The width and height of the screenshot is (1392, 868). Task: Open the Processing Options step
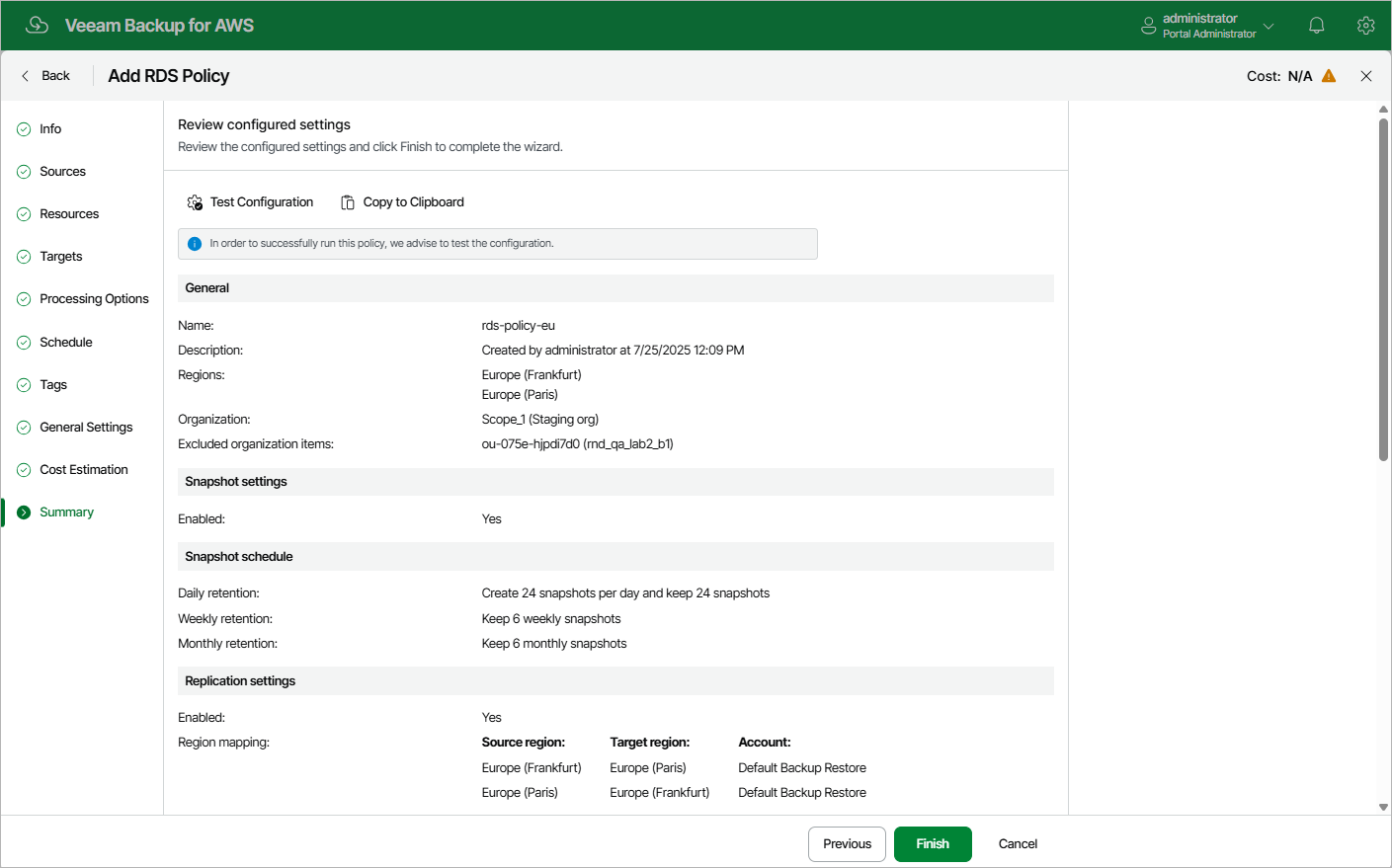94,299
